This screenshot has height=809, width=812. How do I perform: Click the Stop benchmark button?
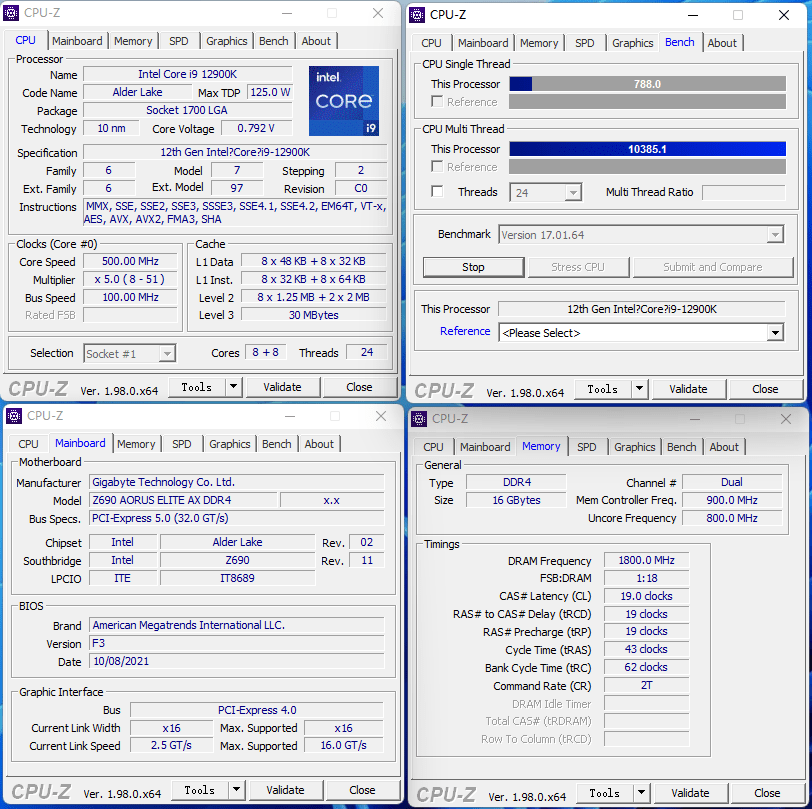(473, 267)
